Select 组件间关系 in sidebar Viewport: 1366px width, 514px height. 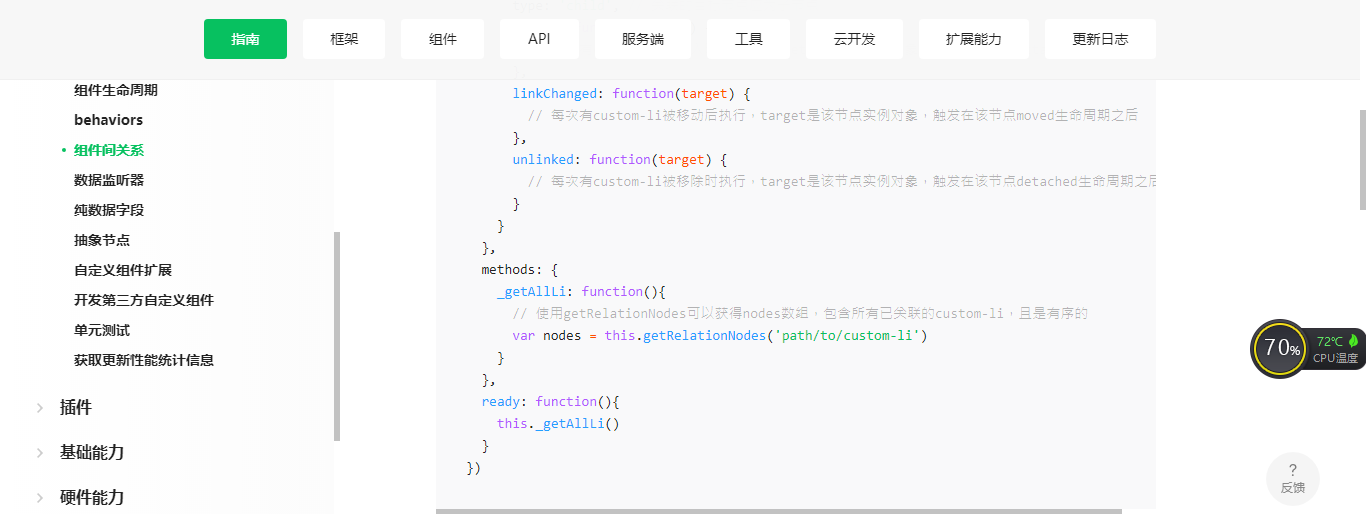tap(109, 150)
